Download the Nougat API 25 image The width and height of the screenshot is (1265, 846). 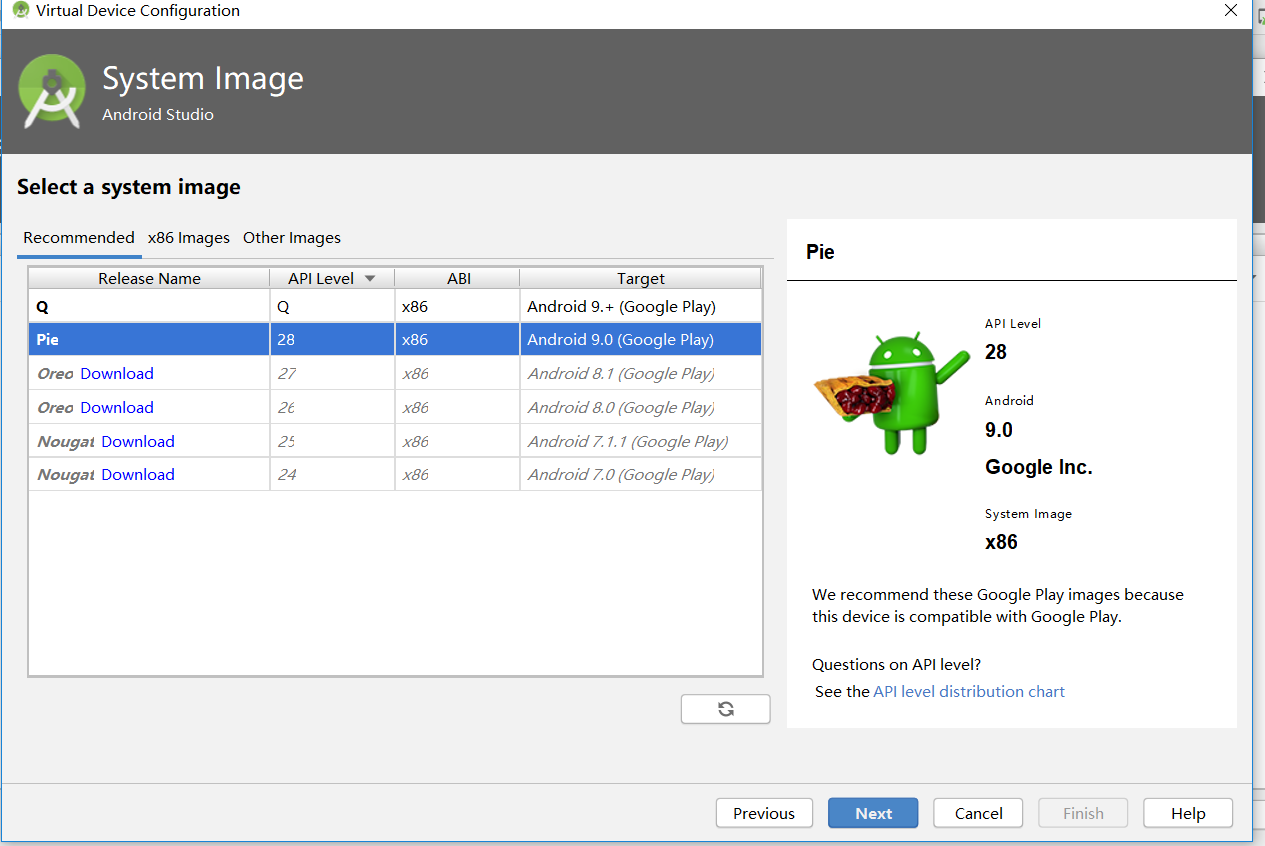[138, 442]
